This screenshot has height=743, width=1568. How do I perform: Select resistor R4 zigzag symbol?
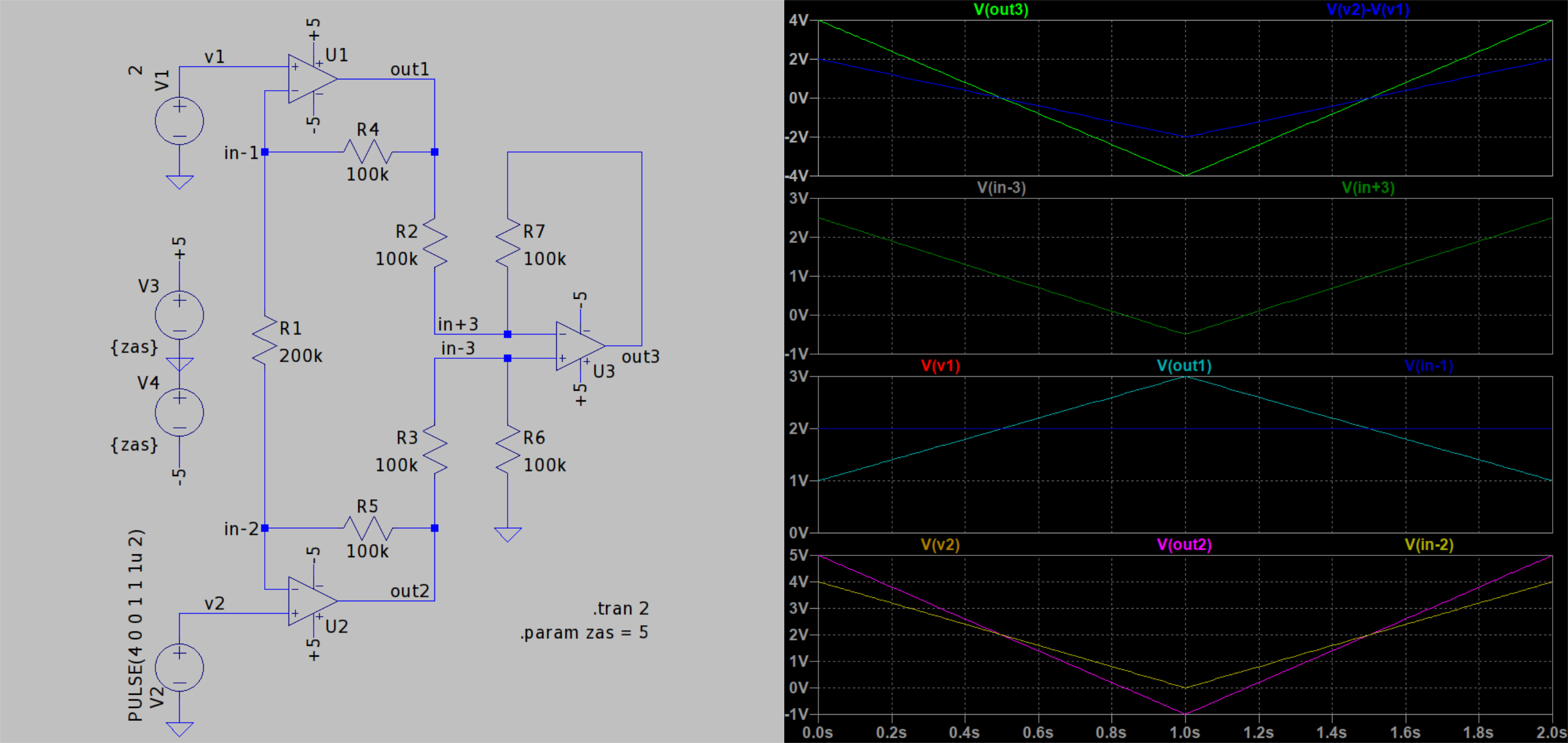click(367, 151)
